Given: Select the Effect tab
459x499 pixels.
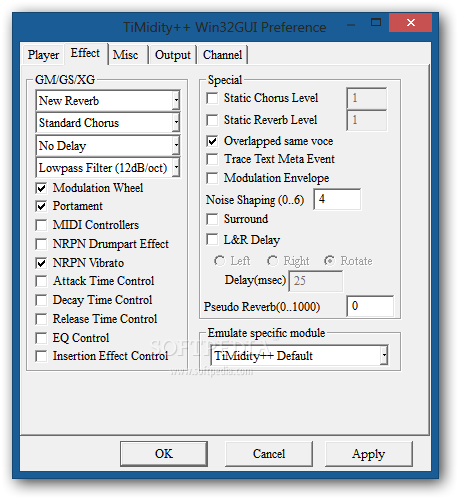Looking at the screenshot, I should [x=85, y=53].
